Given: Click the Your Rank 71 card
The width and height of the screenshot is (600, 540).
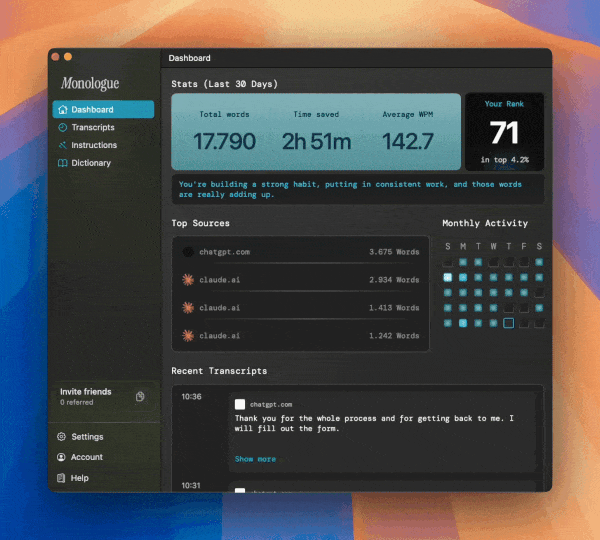Looking at the screenshot, I should pyautogui.click(x=504, y=132).
